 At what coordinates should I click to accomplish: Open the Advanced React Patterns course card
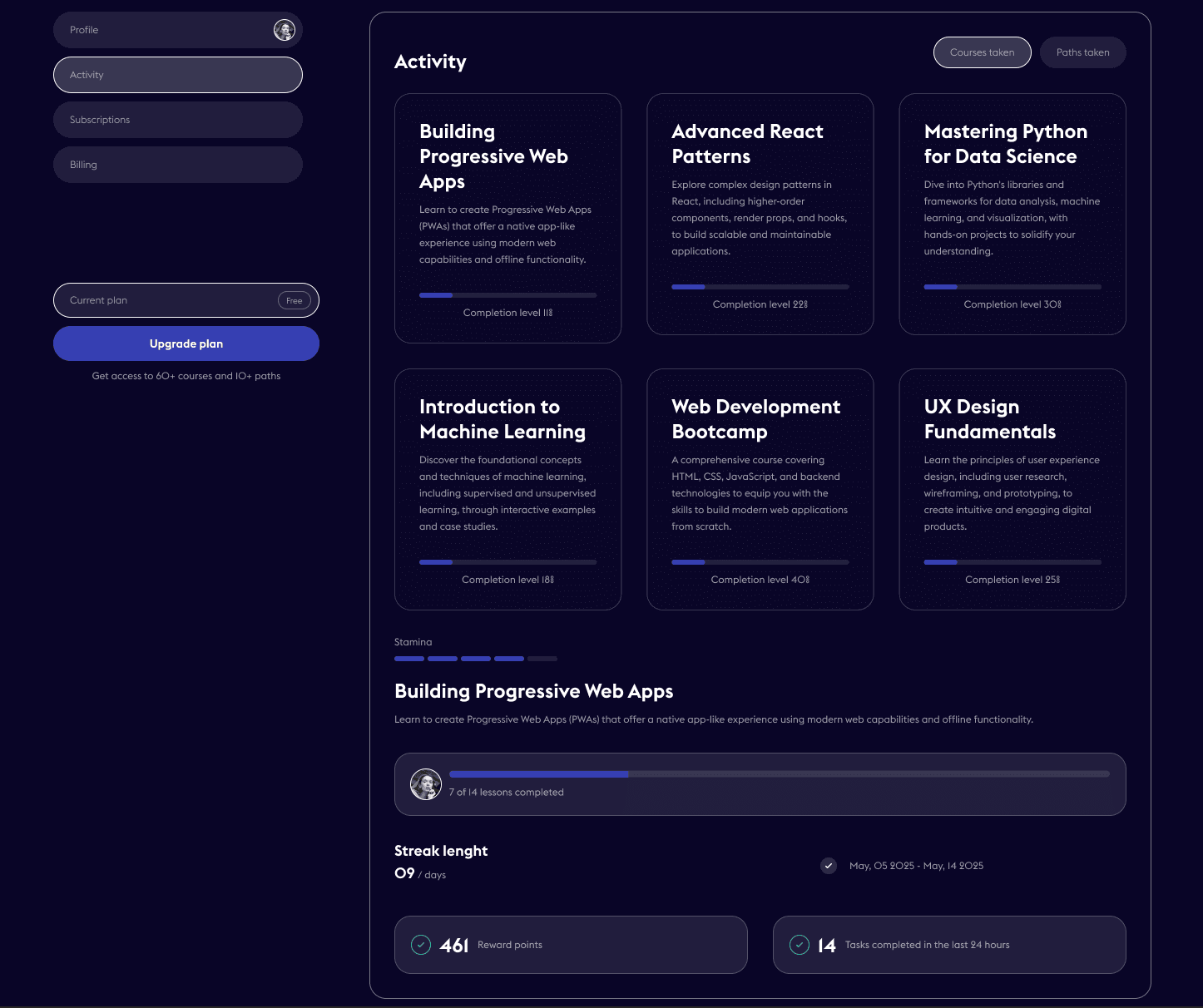(x=760, y=214)
